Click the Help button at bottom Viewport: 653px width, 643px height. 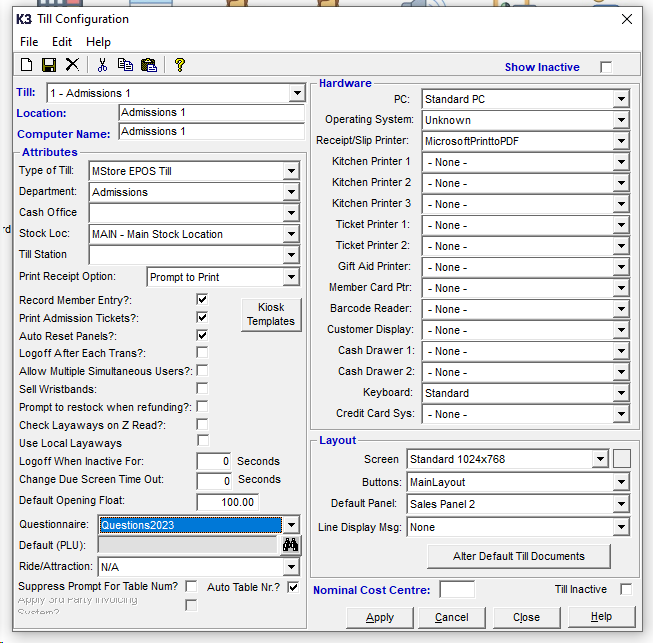(x=601, y=617)
